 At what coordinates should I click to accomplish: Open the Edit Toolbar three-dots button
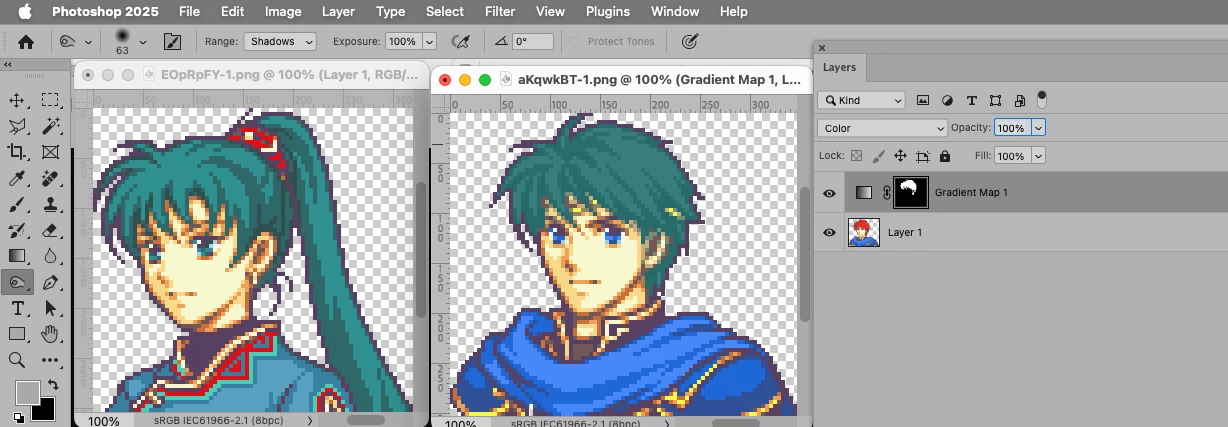[x=50, y=360]
